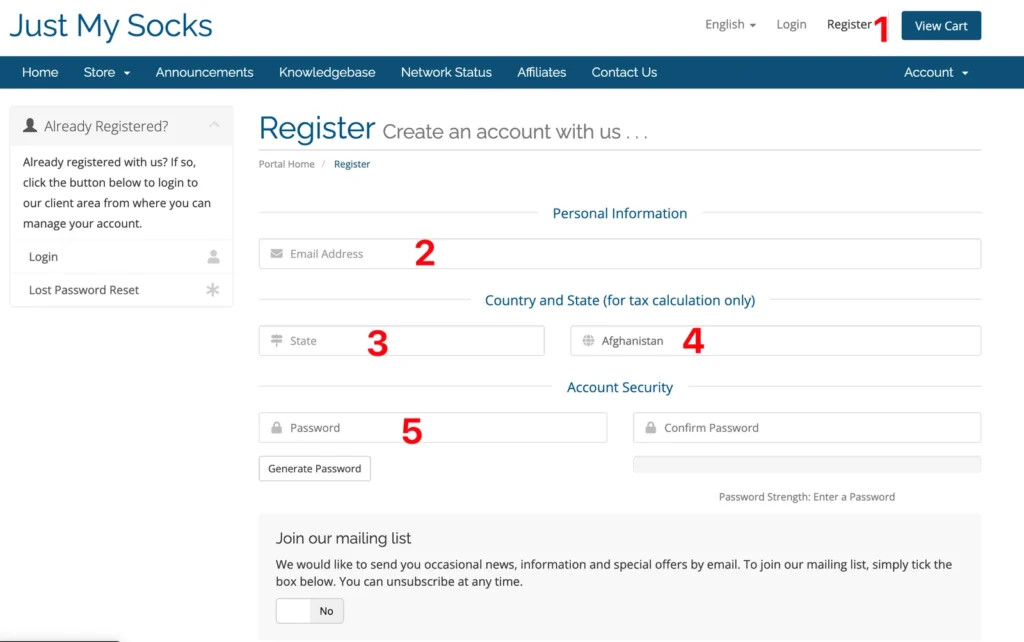The width and height of the screenshot is (1024, 642).
Task: Open the Network Status menu item
Action: [446, 72]
